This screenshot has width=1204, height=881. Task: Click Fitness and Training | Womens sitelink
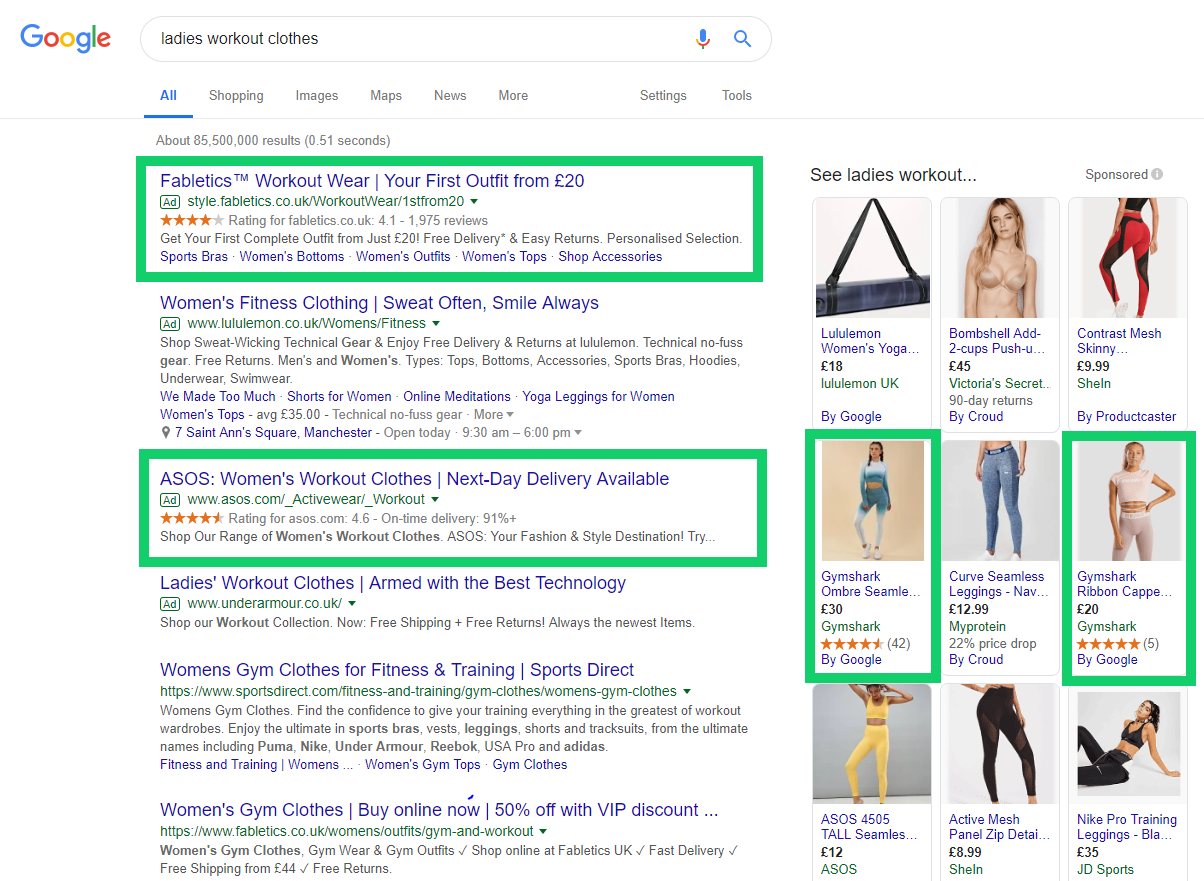tap(256, 765)
